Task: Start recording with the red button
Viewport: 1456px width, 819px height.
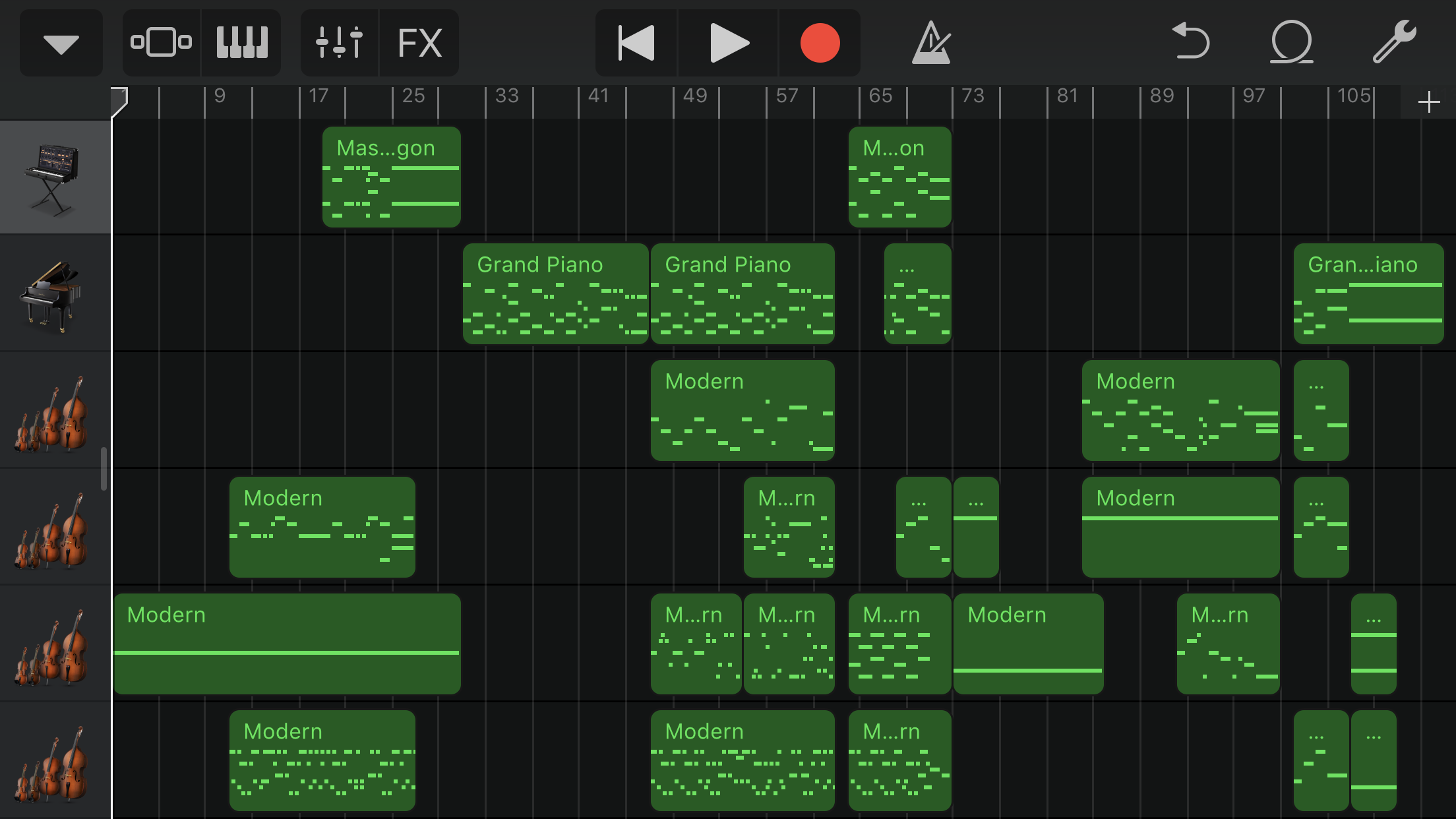Action: click(x=820, y=44)
